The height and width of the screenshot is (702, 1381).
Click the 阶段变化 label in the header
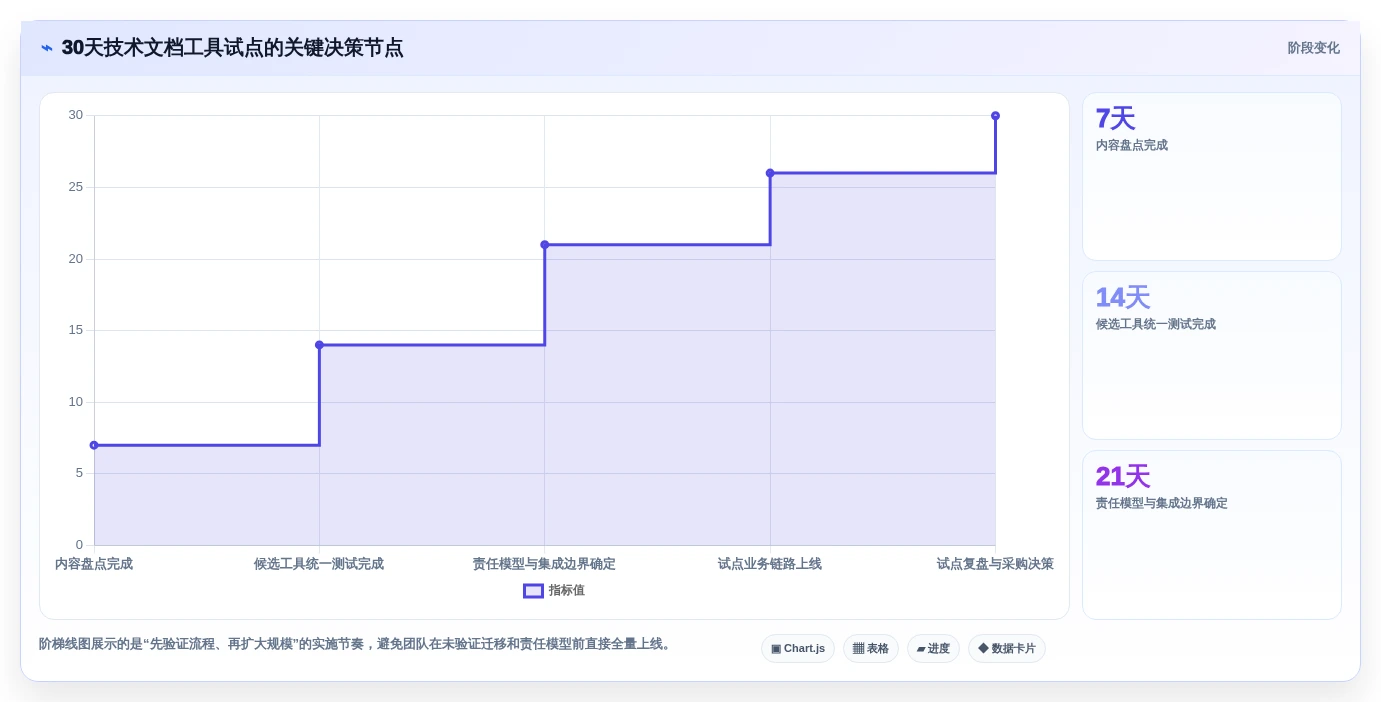coord(1313,48)
